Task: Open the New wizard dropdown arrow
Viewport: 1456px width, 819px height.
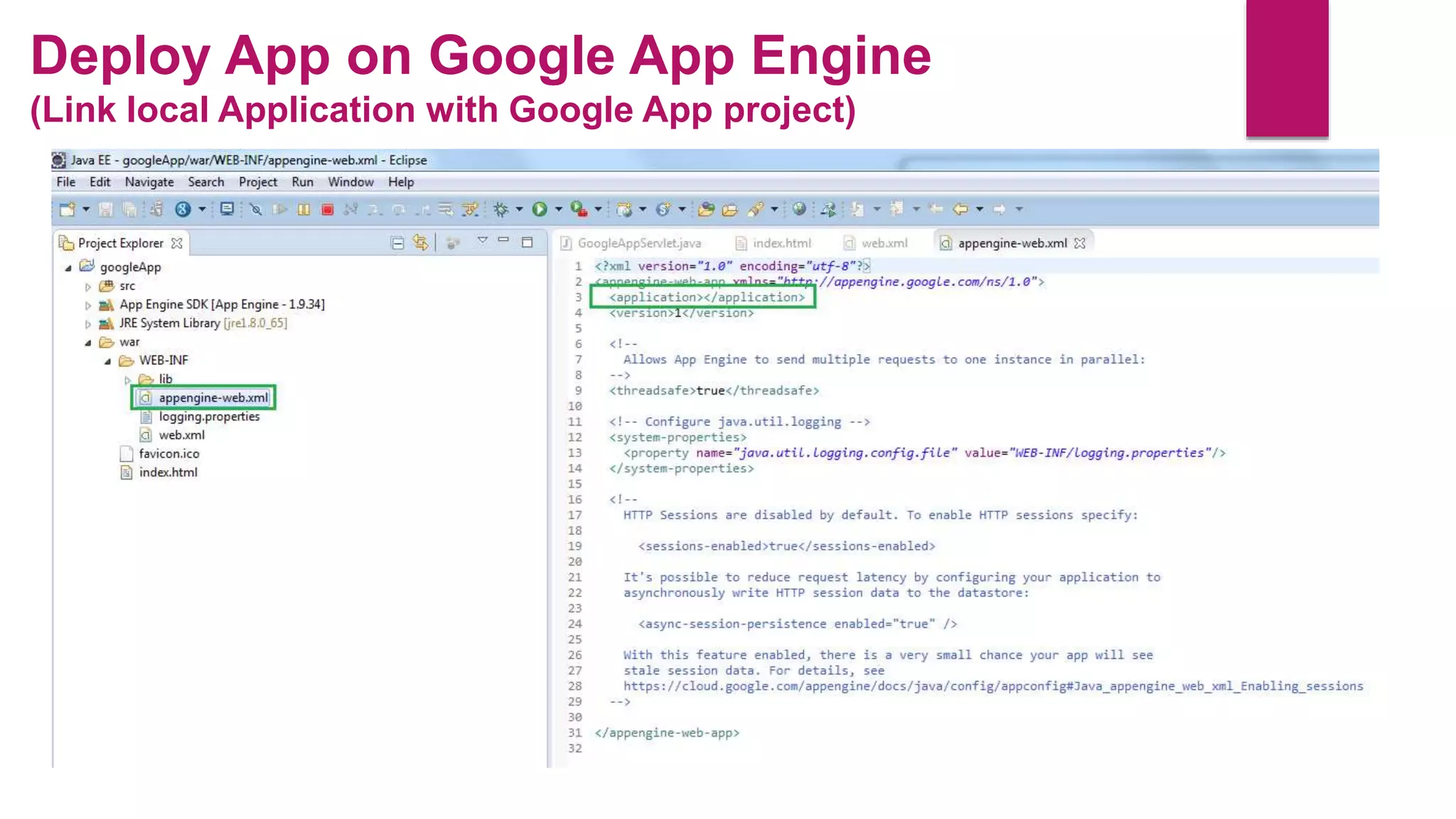Action: (86, 209)
